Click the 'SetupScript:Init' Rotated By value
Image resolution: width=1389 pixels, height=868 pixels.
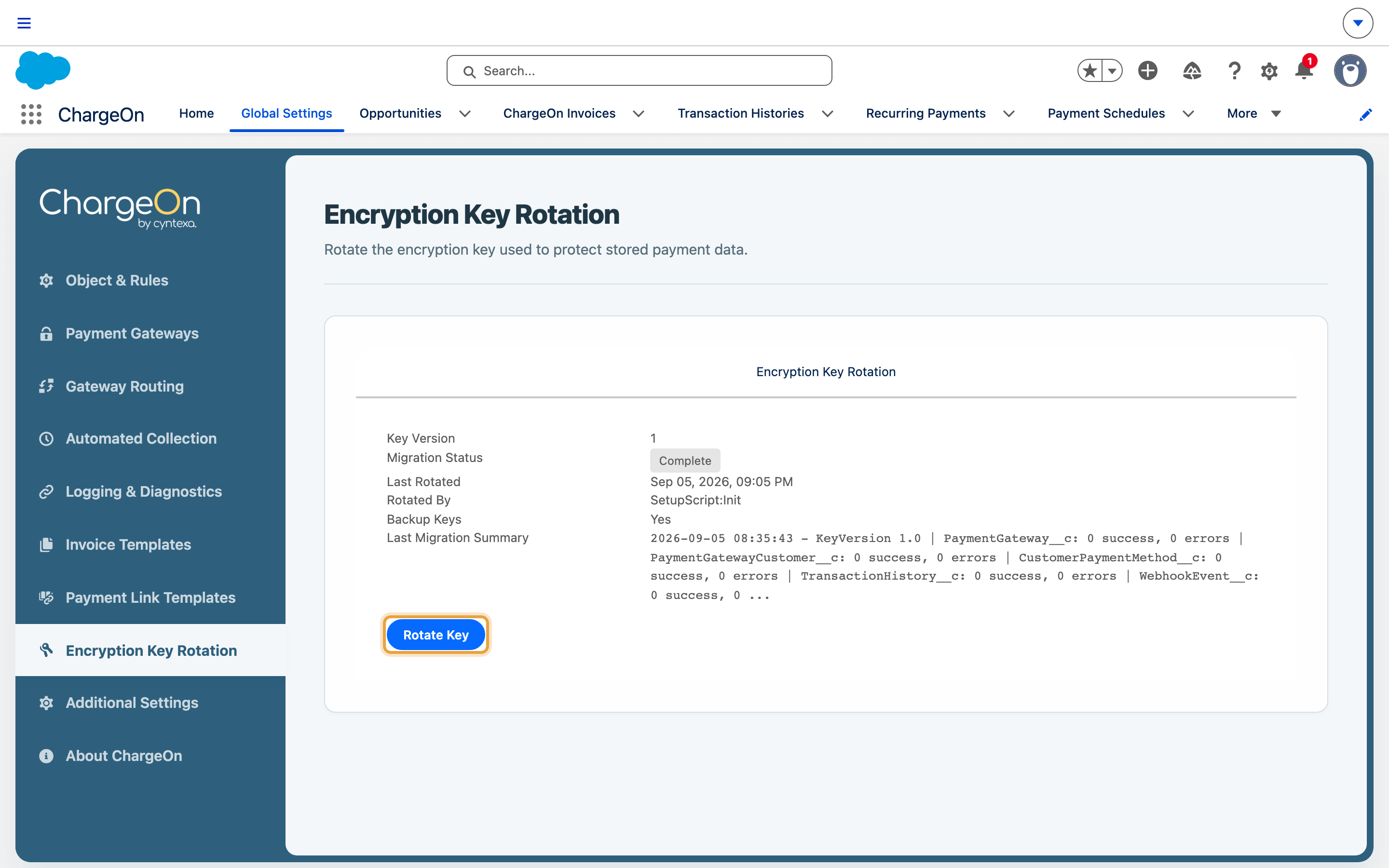click(695, 500)
